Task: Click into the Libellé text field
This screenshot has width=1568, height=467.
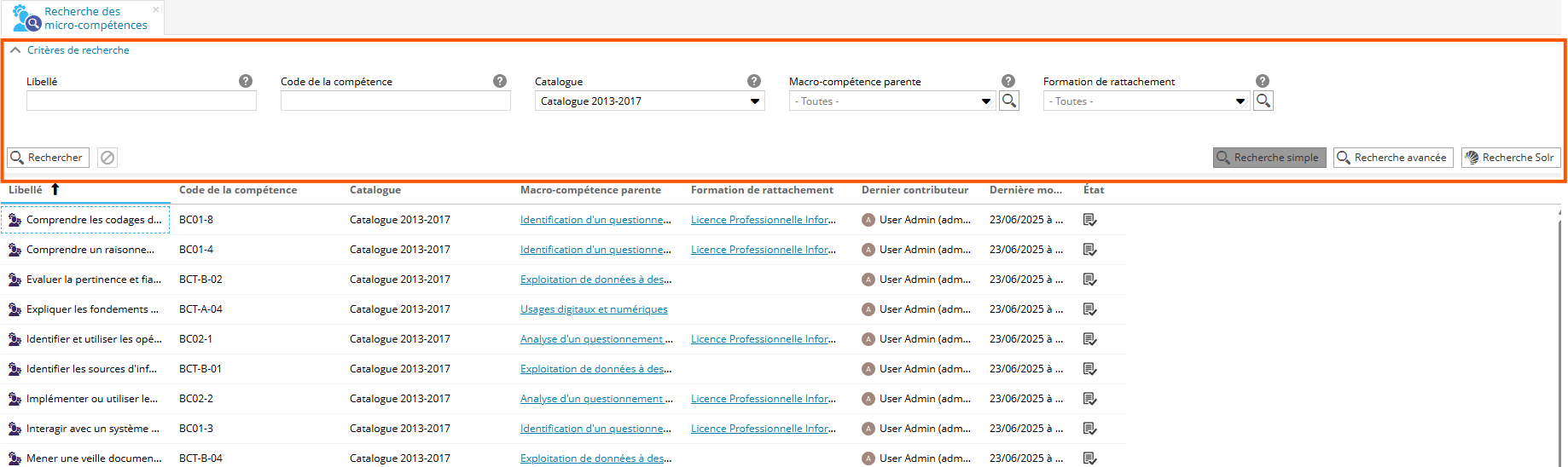Action: click(x=142, y=101)
